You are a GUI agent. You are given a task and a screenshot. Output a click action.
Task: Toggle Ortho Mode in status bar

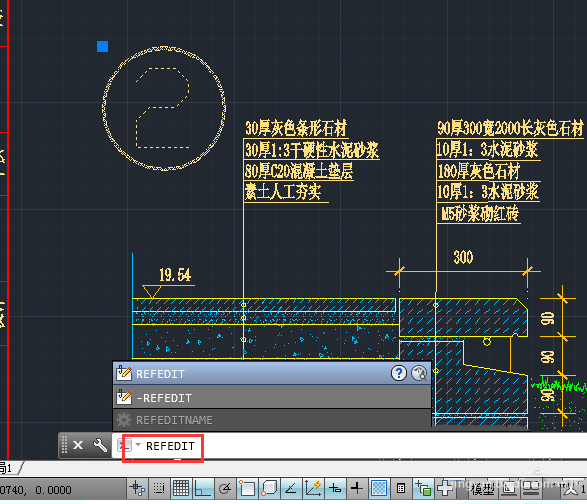click(x=203, y=488)
